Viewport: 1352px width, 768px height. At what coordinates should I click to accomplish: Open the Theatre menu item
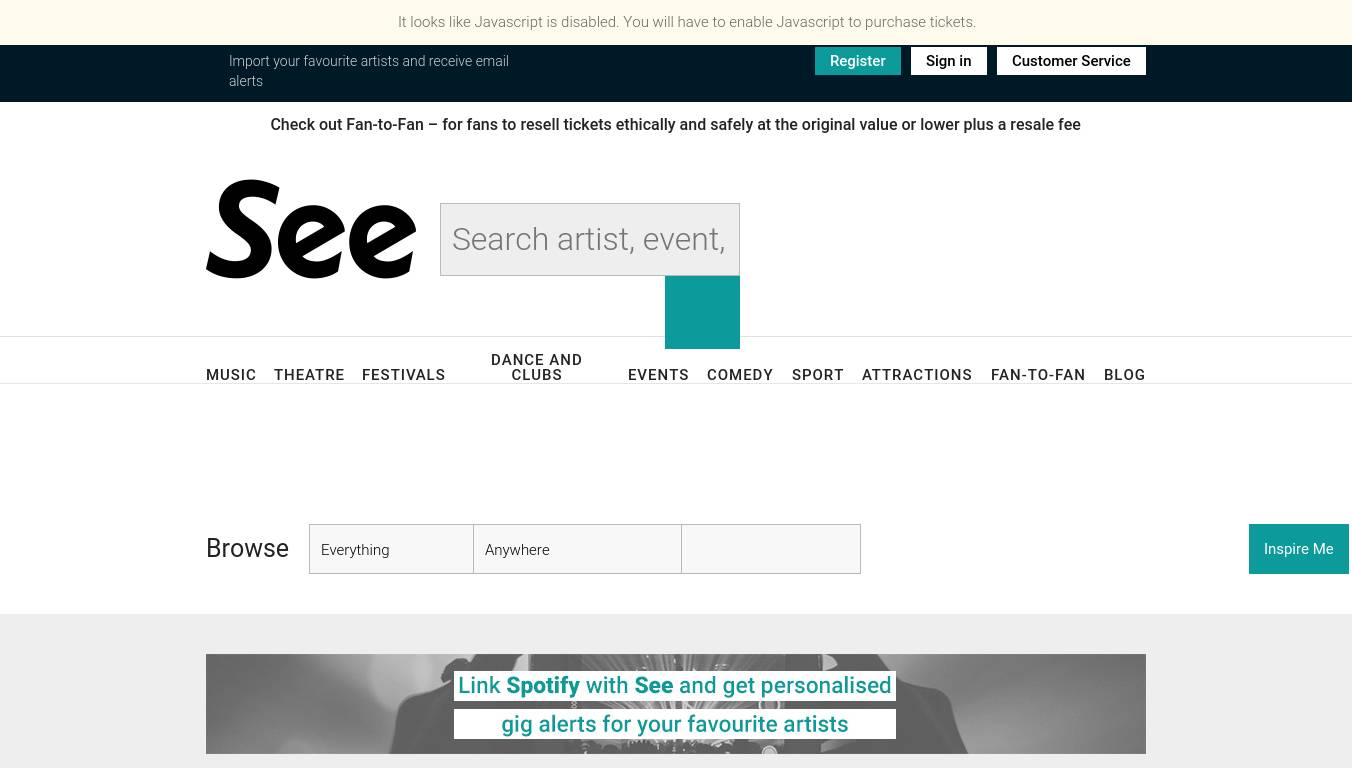click(309, 375)
